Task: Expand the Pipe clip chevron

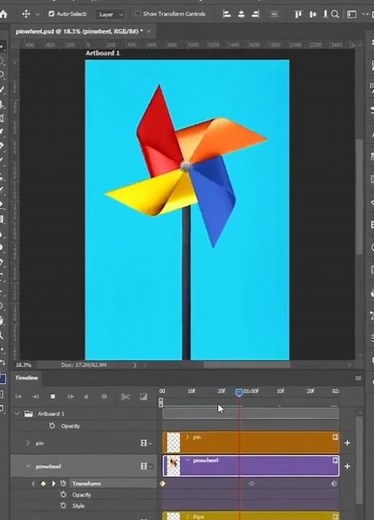Action: click(187, 516)
